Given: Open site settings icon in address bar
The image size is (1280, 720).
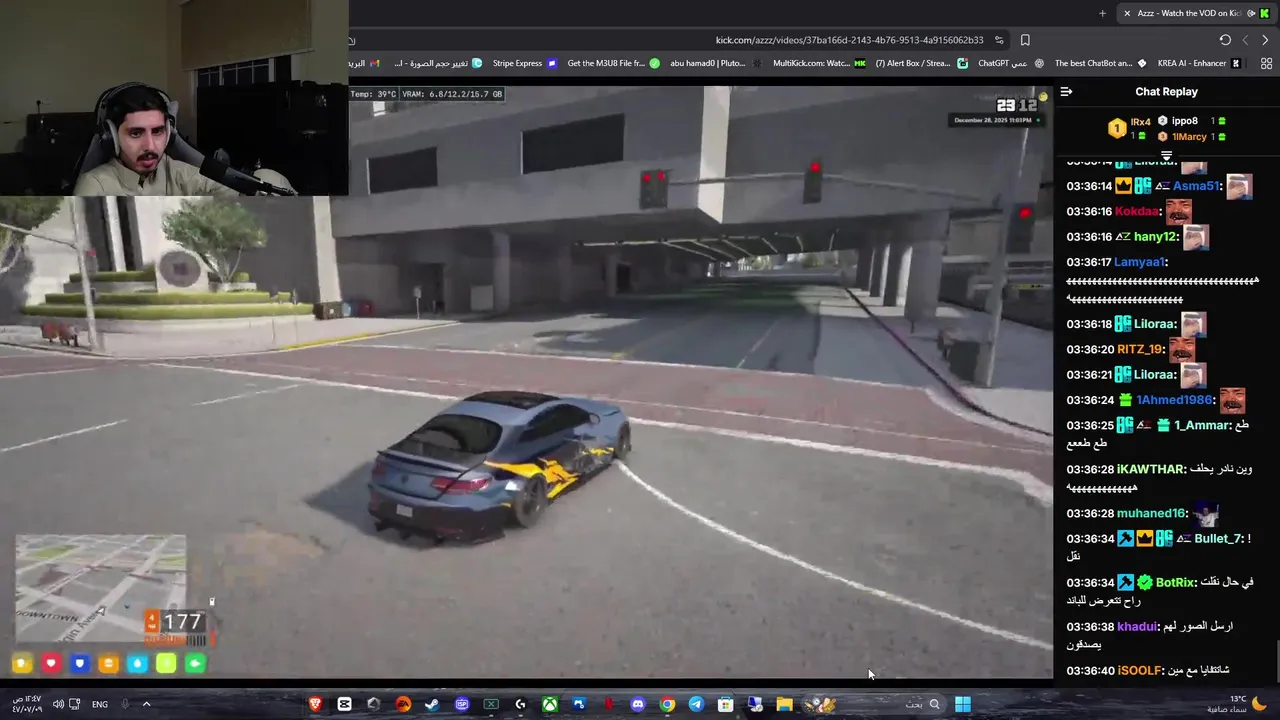Looking at the screenshot, I should 999,40.
